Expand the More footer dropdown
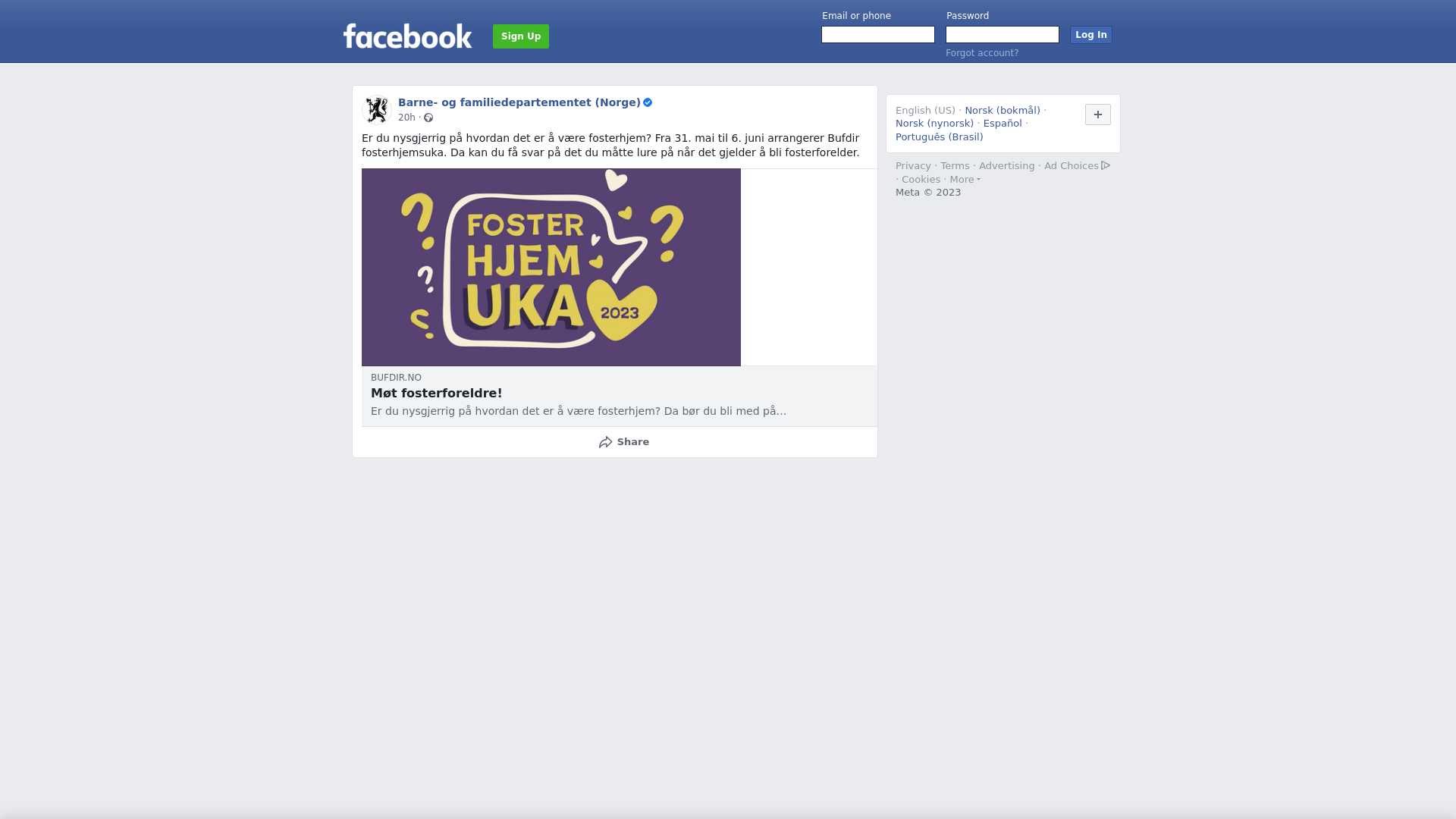Image resolution: width=1456 pixels, height=819 pixels. 965,180
